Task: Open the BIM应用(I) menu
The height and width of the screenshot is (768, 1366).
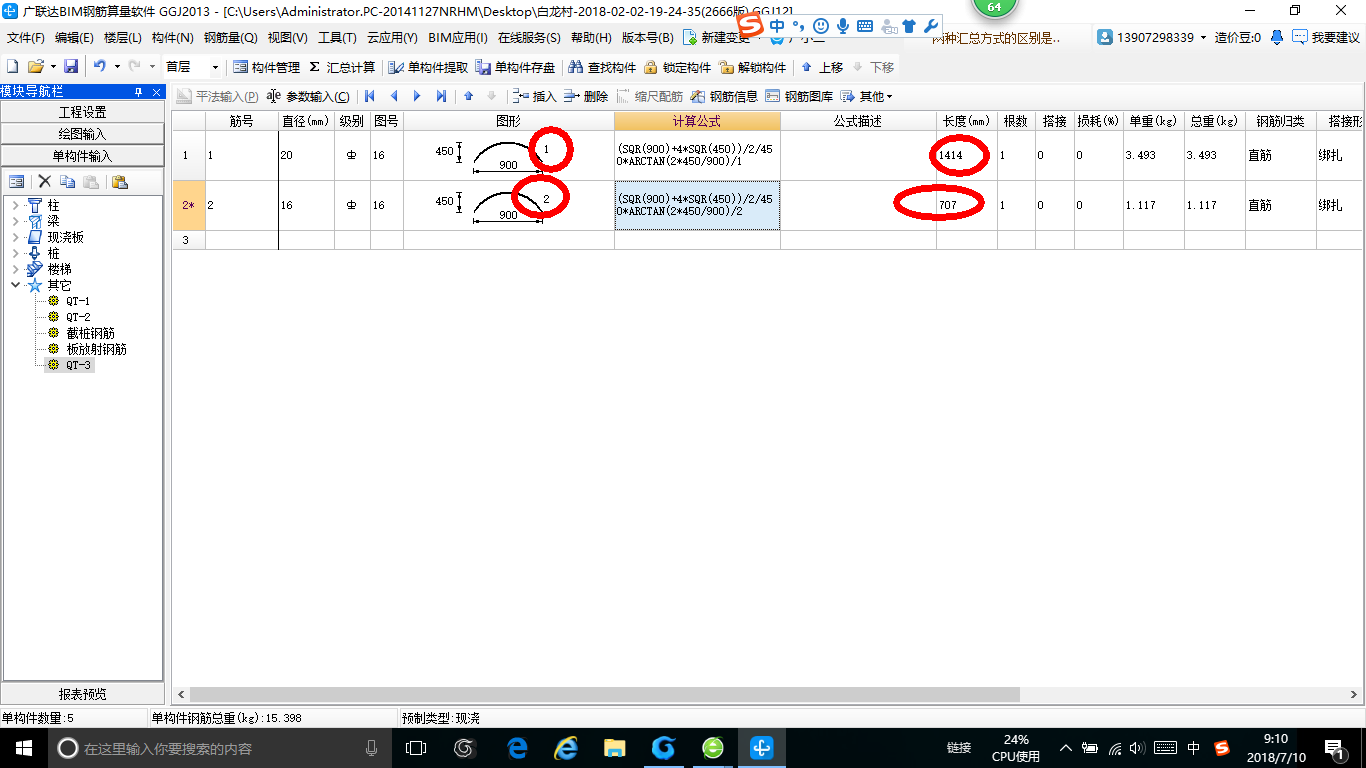Action: (458, 38)
